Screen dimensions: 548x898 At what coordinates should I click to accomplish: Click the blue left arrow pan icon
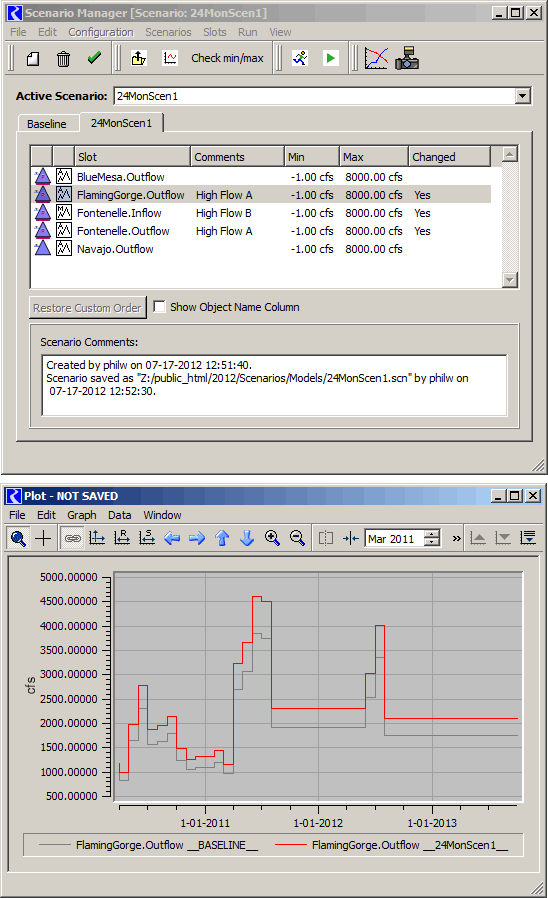(x=172, y=538)
